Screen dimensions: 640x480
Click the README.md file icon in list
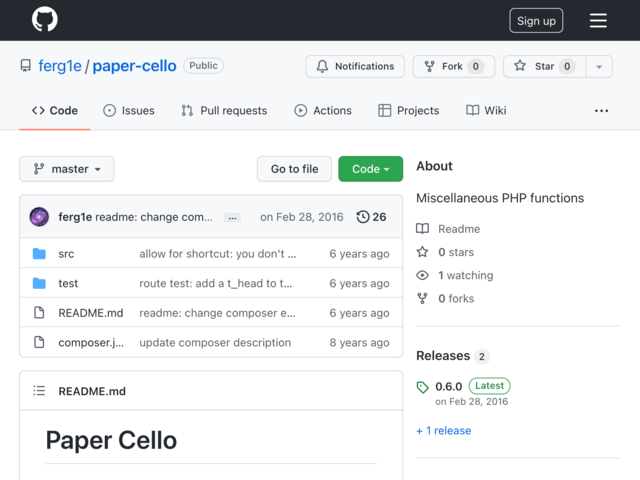tap(39, 313)
